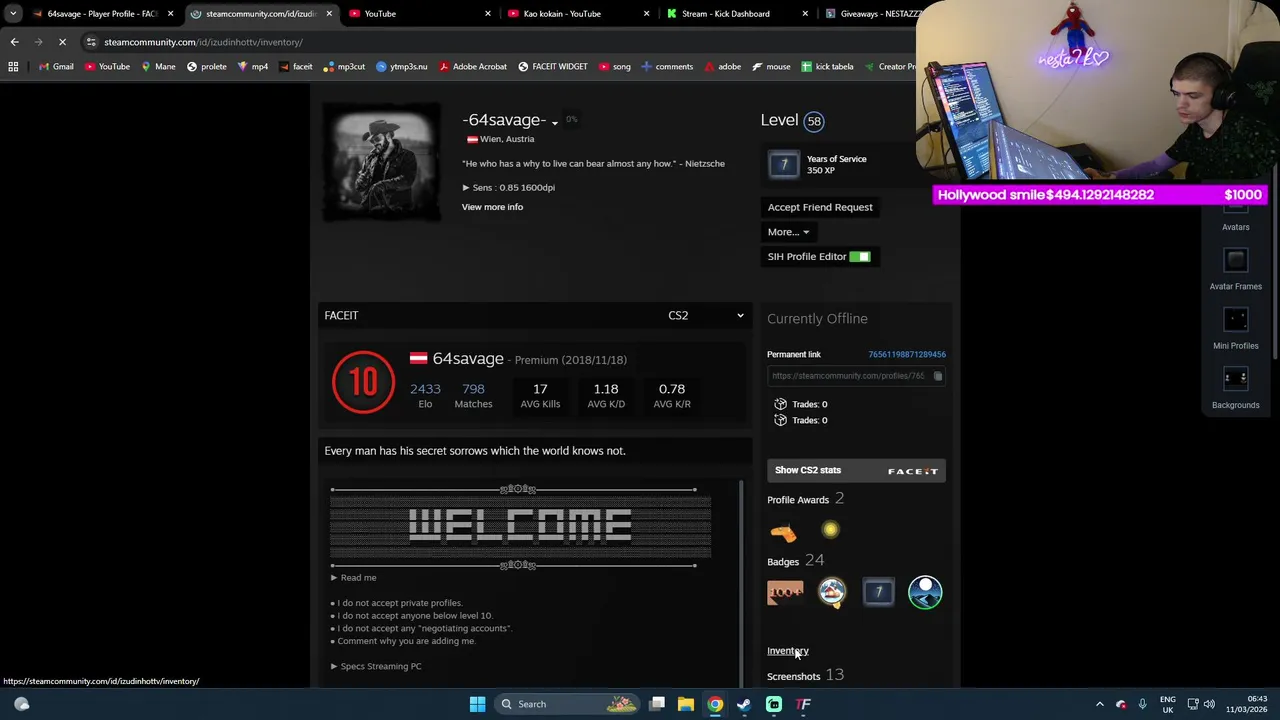Open the FACEIT WIDGET bookmark
The height and width of the screenshot is (720, 1280).
point(552,67)
